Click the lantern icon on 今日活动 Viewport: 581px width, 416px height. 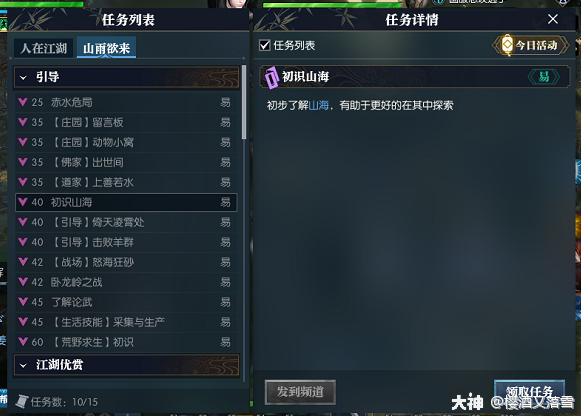[507, 45]
